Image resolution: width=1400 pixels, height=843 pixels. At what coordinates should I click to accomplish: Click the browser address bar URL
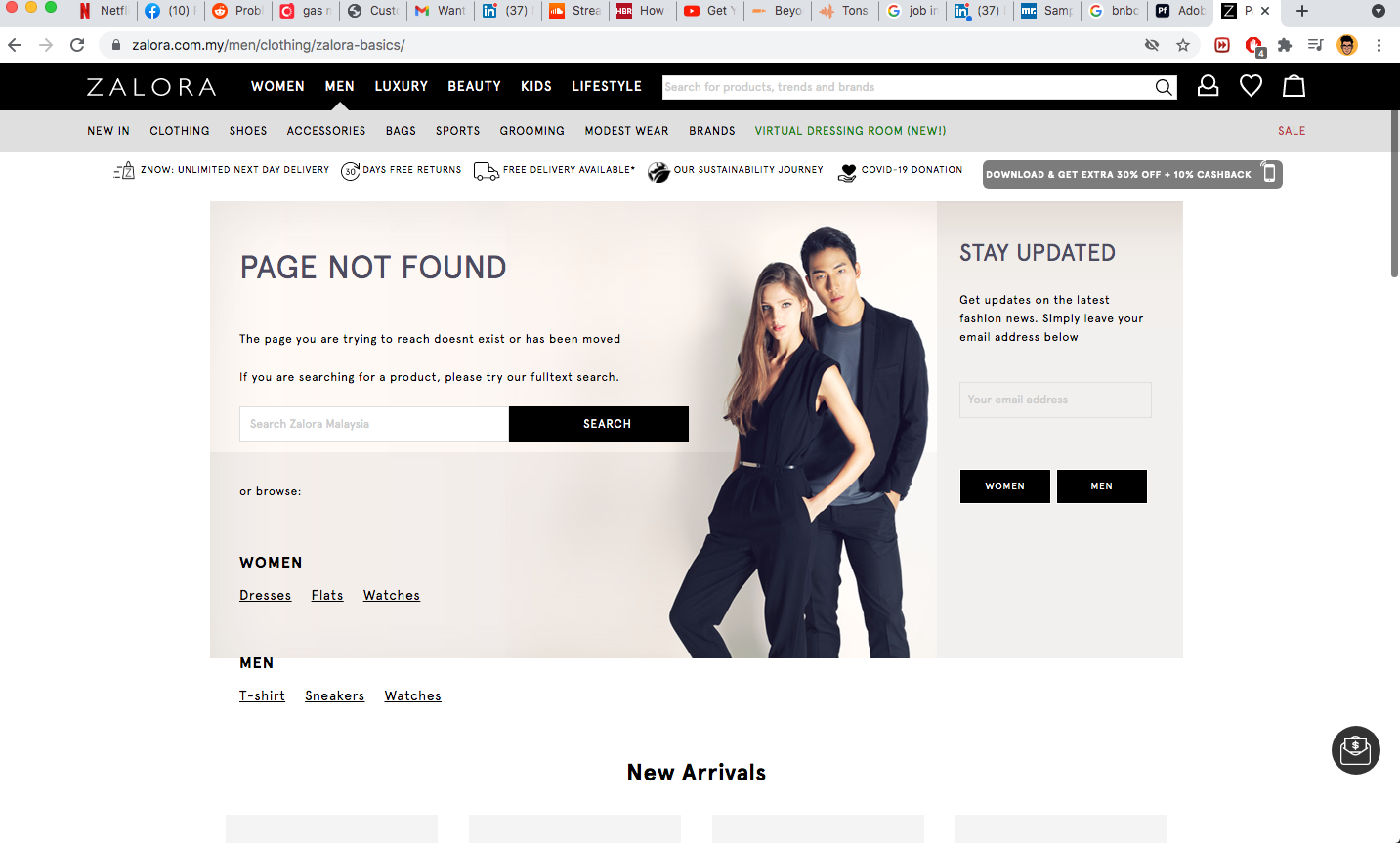click(269, 45)
